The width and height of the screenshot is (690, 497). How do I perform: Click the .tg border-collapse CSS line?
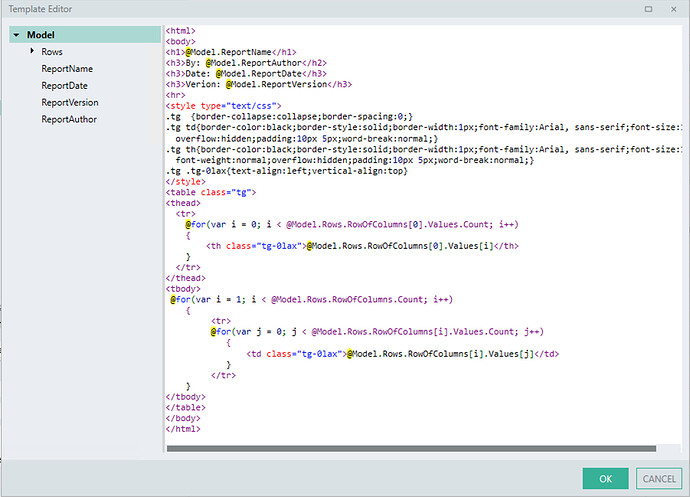point(289,117)
